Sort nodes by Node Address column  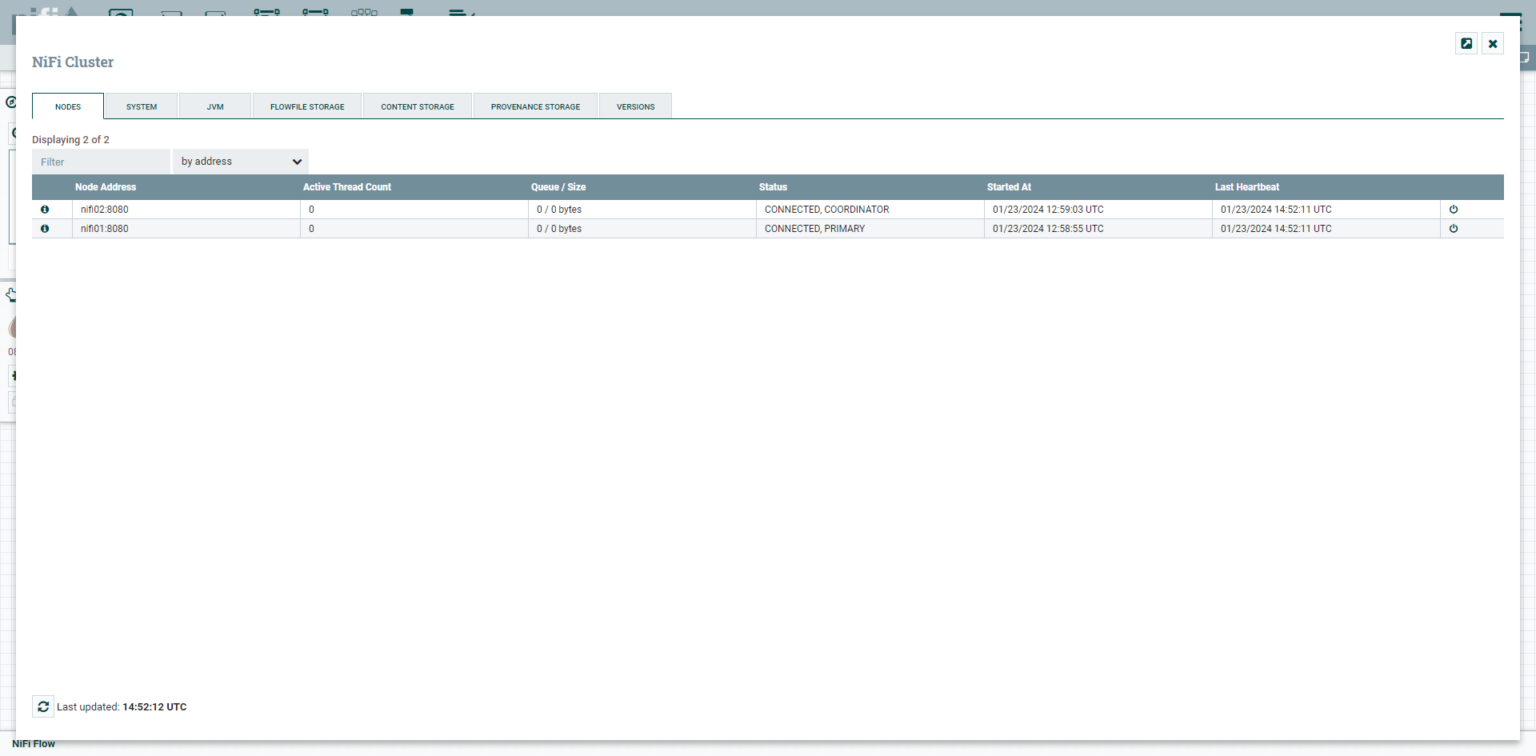pos(105,187)
